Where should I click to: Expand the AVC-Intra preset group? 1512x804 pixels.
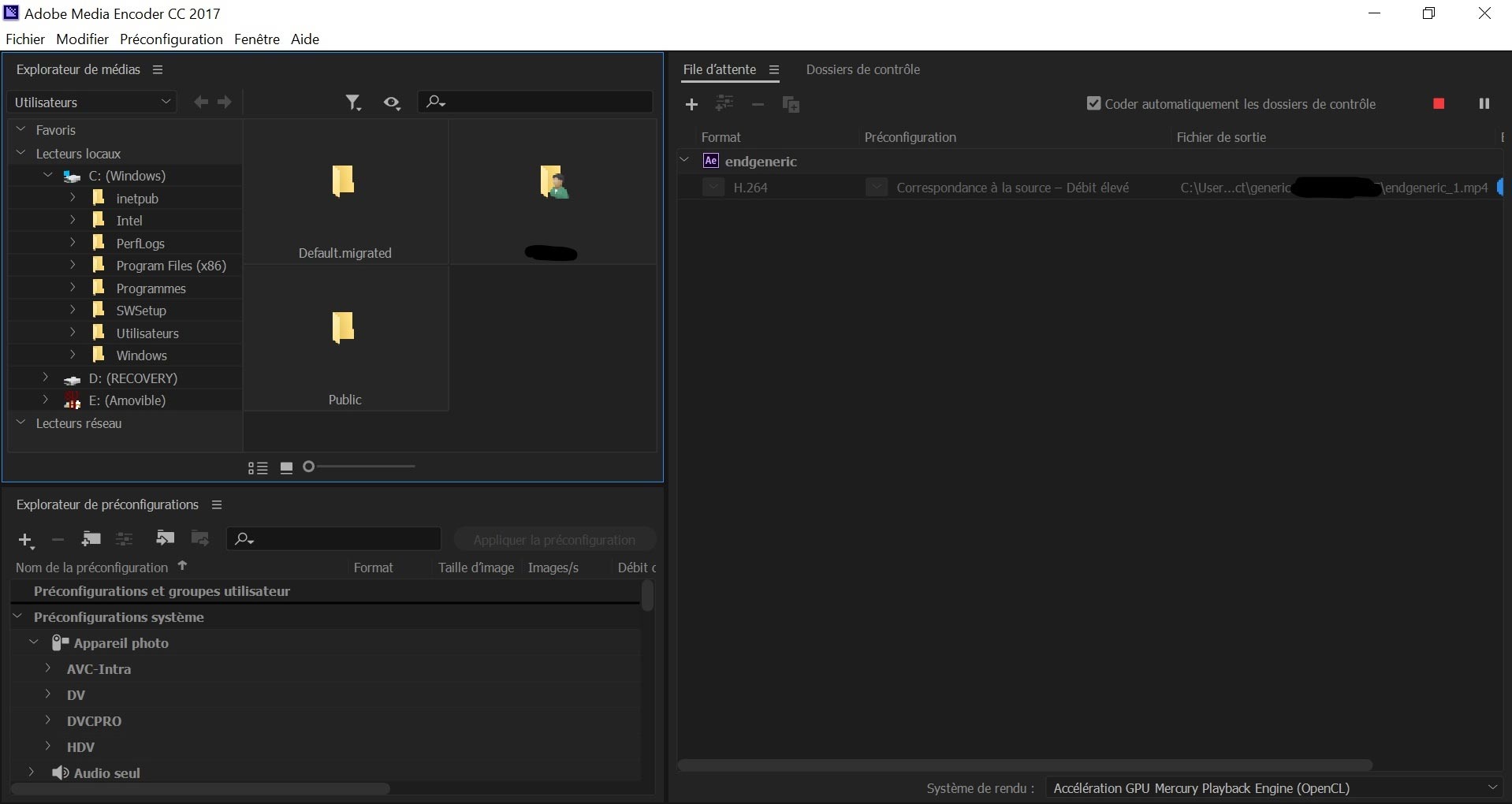coord(48,668)
